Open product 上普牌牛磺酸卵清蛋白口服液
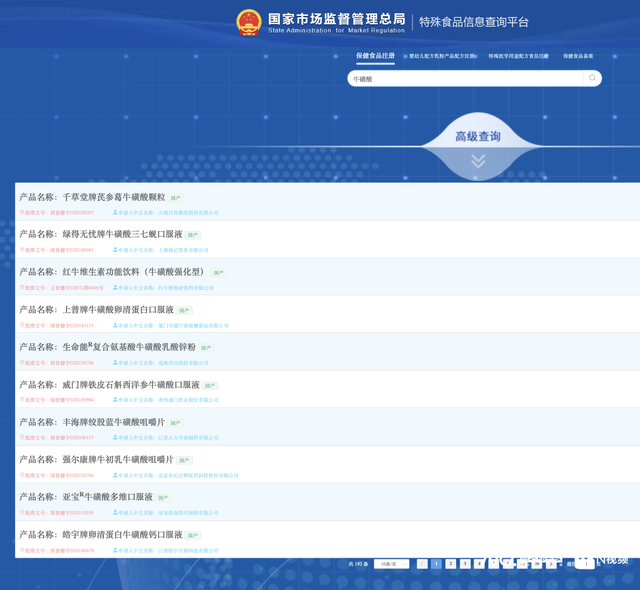640x590 pixels. pyautogui.click(x=118, y=310)
